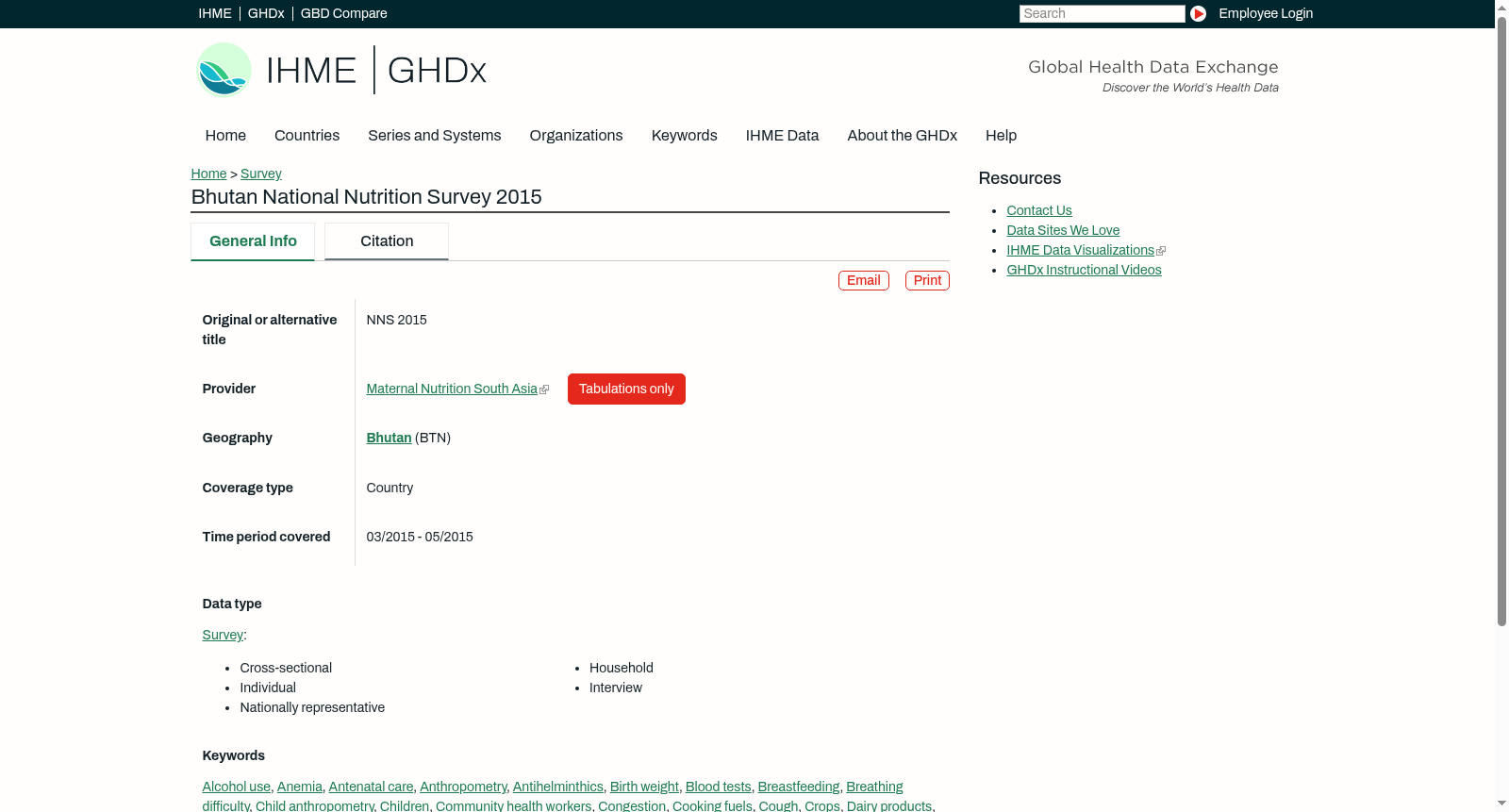The width and height of the screenshot is (1509, 812).
Task: Click the Child anthropometry keyword
Action: pos(315,806)
